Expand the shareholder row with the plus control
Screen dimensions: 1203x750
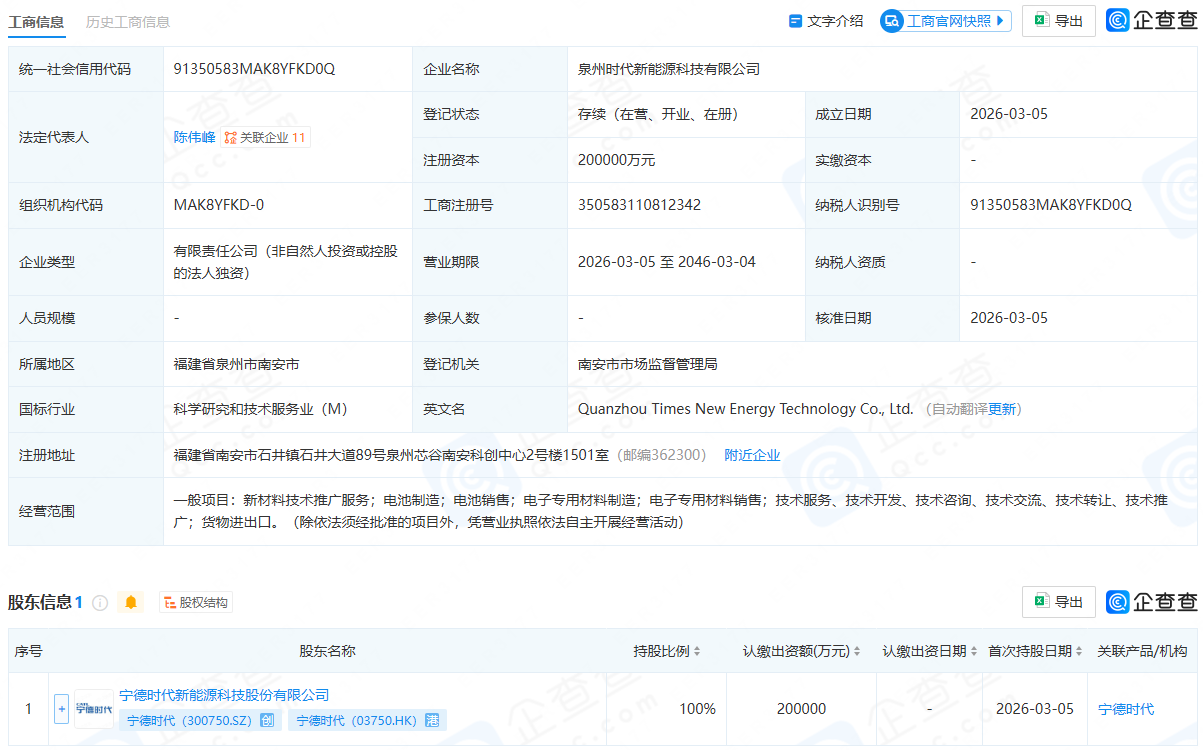pyautogui.click(x=60, y=708)
